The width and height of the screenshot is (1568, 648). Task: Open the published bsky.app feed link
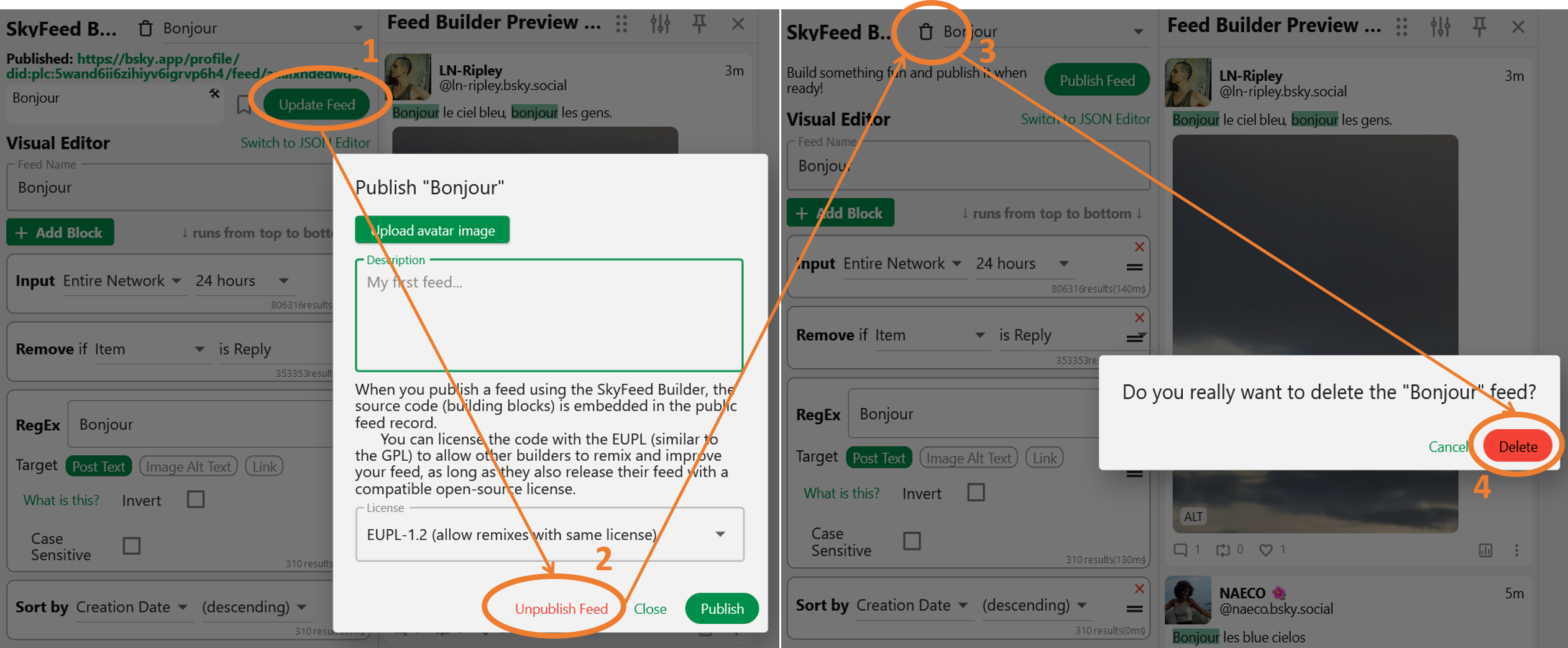point(186,67)
